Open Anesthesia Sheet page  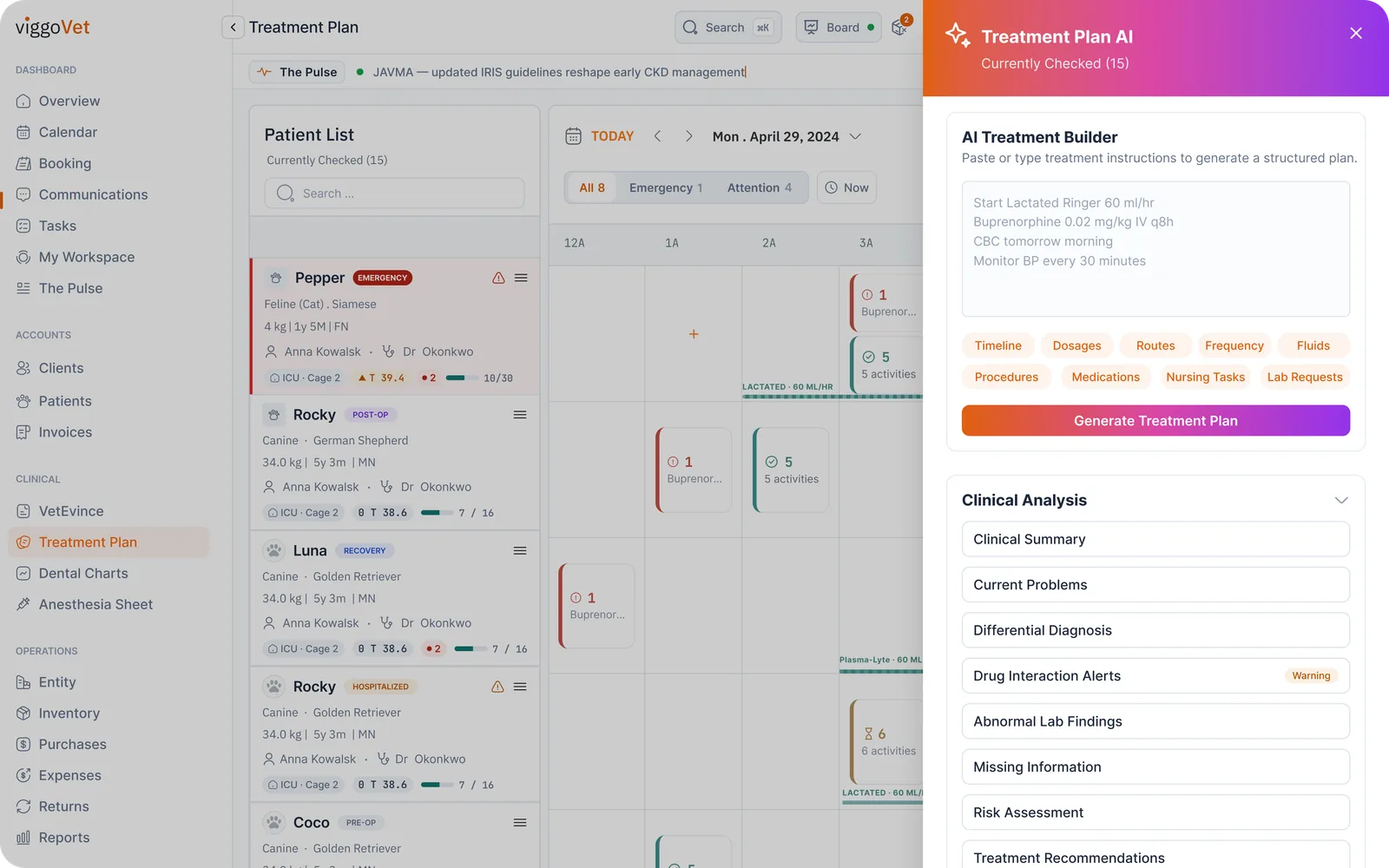point(85,605)
